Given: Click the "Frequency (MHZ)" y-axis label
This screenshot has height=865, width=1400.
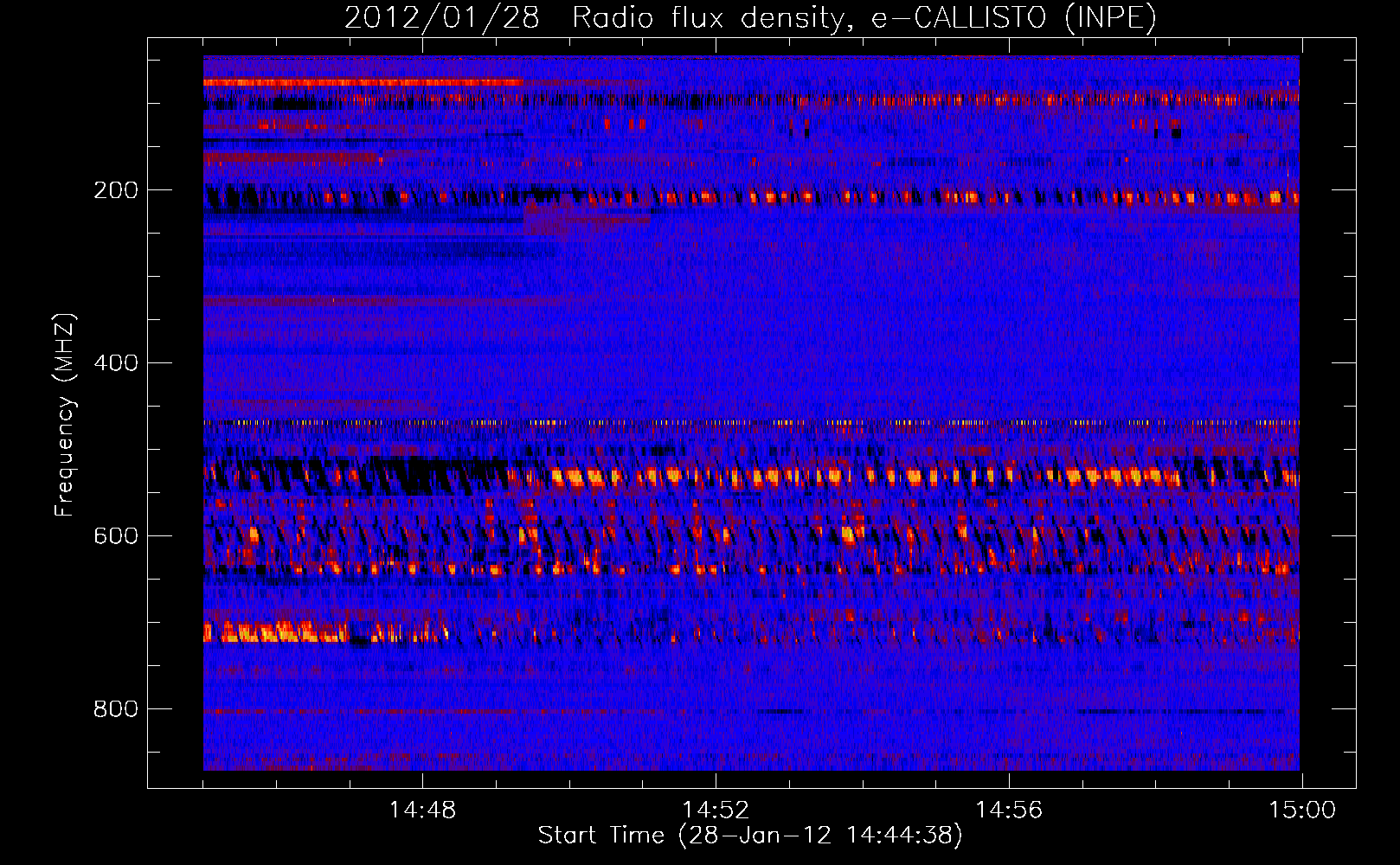Looking at the screenshot, I should pos(65,414).
